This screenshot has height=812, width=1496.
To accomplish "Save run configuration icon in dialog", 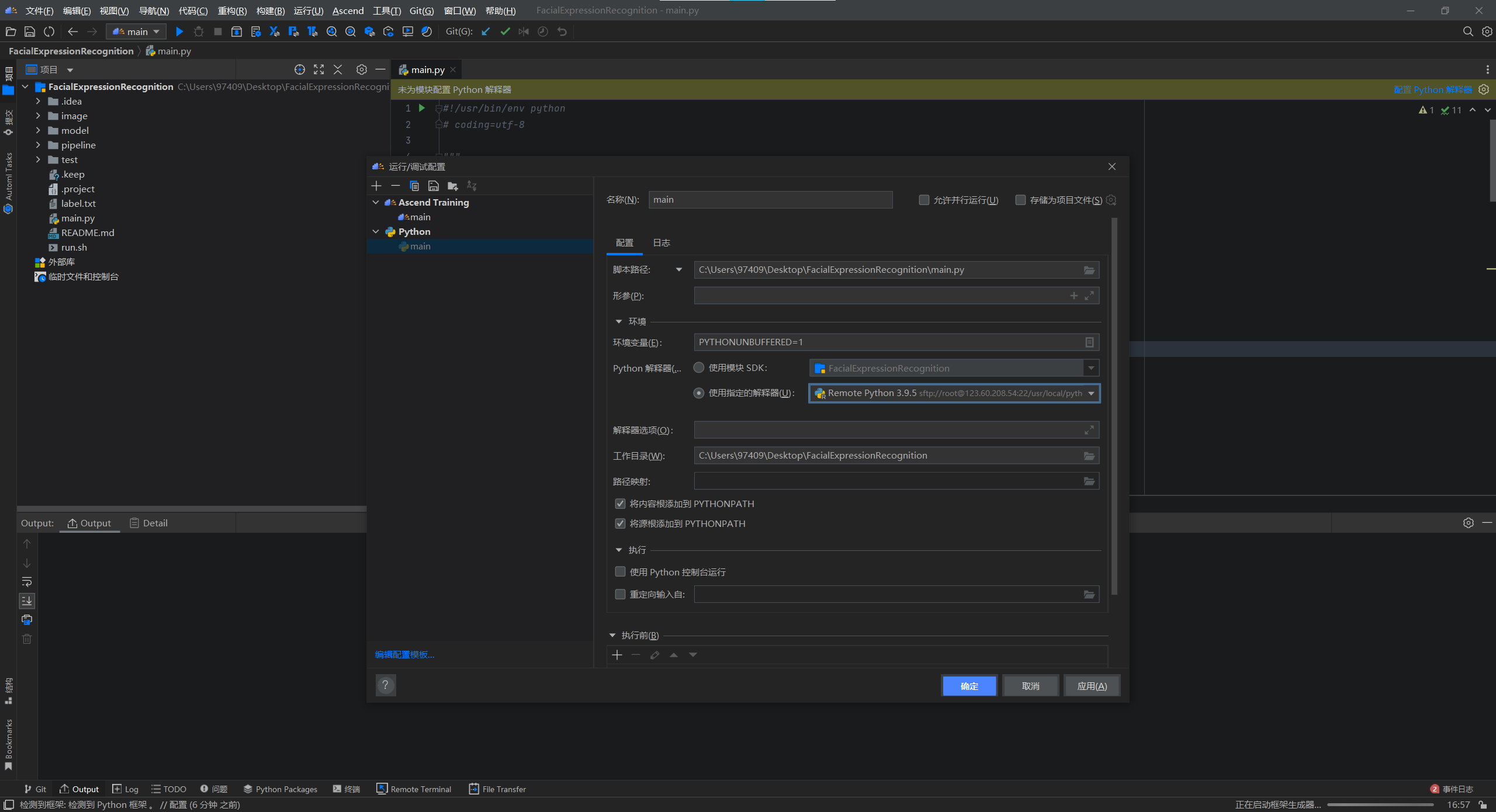I will coord(434,186).
